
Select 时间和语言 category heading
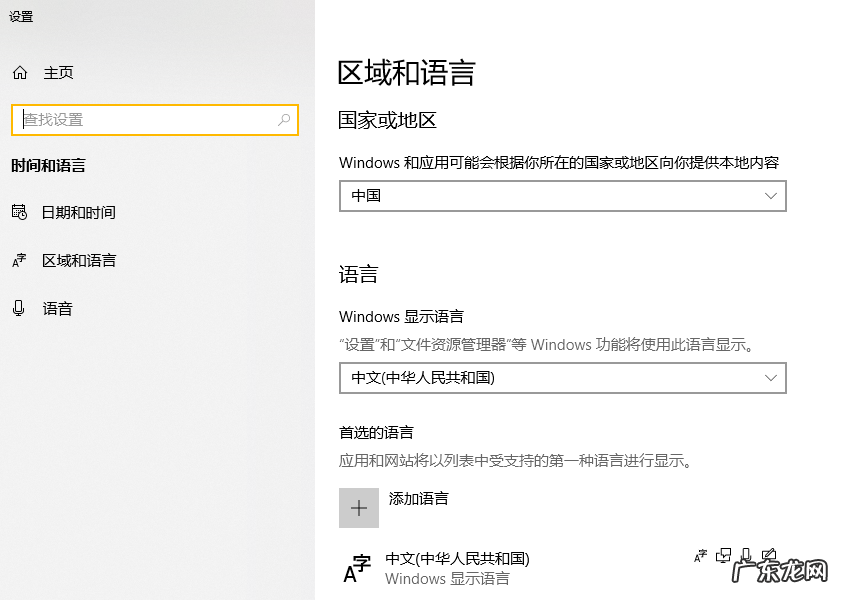(60, 165)
